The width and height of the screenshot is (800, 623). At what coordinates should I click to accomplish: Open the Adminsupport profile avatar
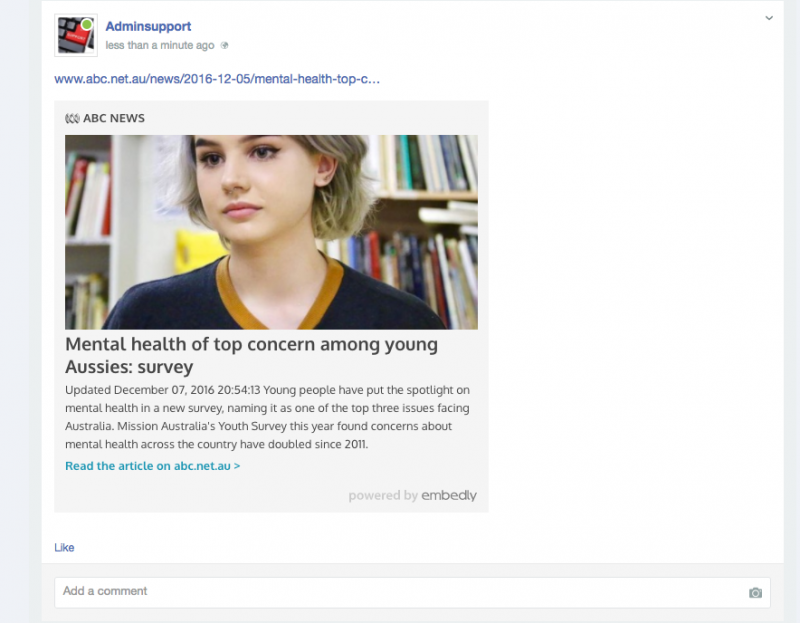(x=76, y=35)
